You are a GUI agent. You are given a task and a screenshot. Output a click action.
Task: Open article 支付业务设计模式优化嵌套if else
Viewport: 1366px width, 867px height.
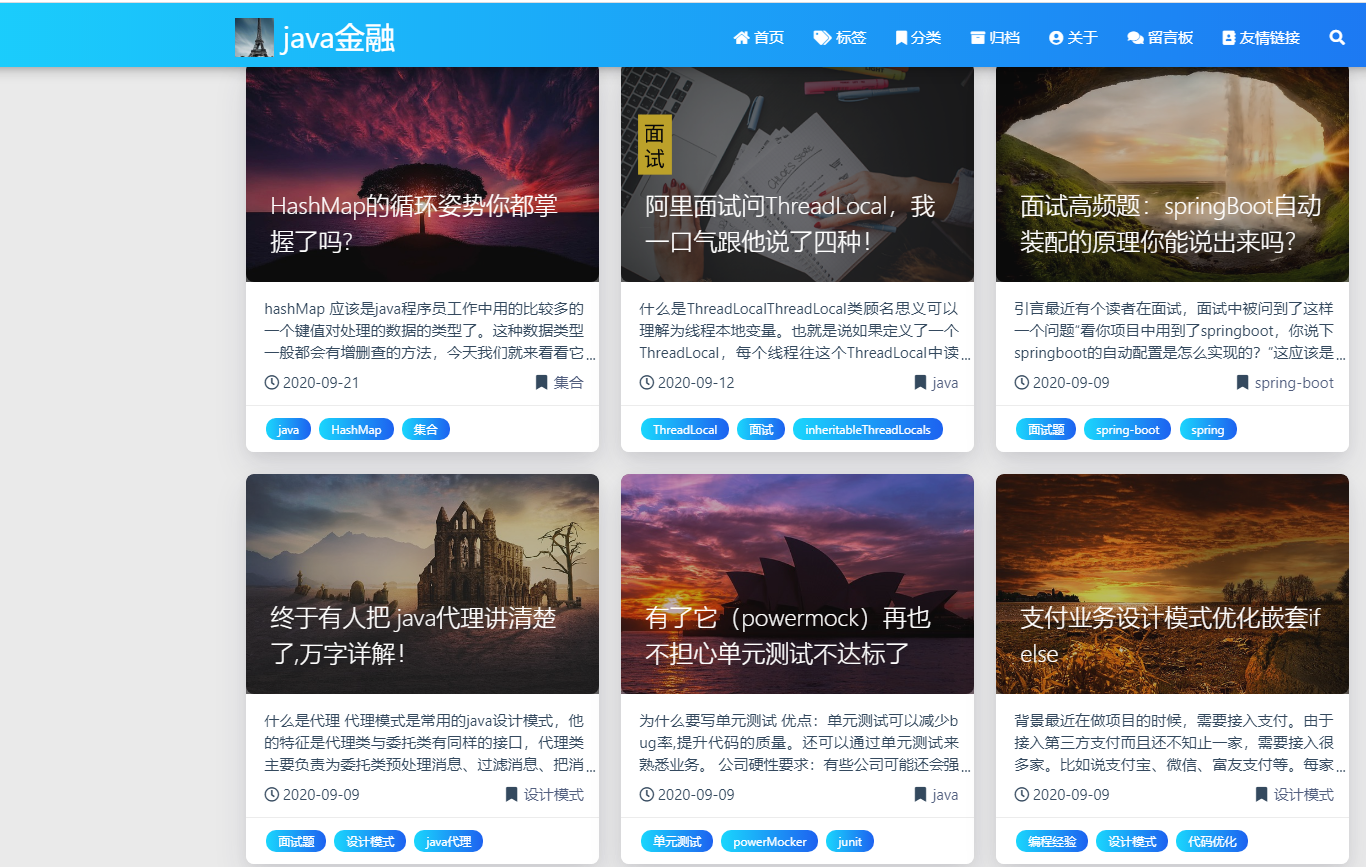(x=1170, y=636)
